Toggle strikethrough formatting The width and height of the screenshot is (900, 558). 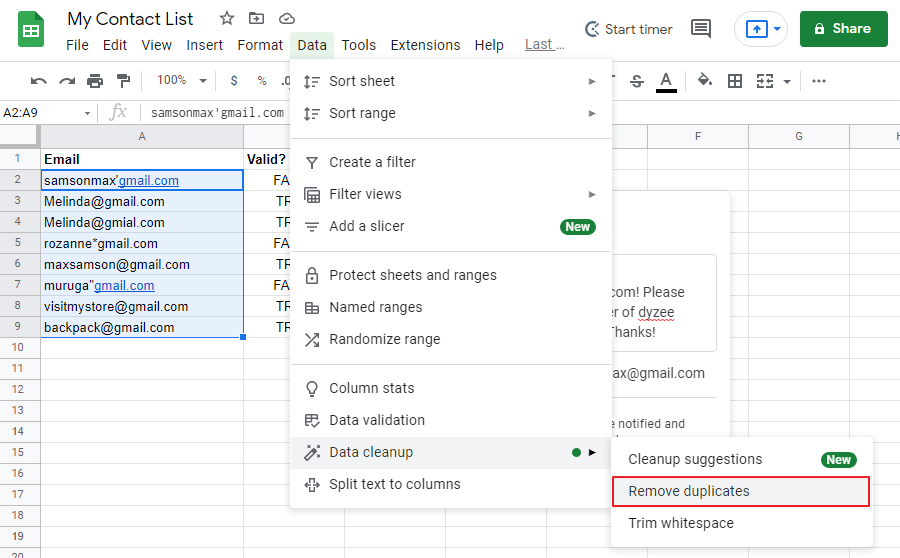point(637,81)
